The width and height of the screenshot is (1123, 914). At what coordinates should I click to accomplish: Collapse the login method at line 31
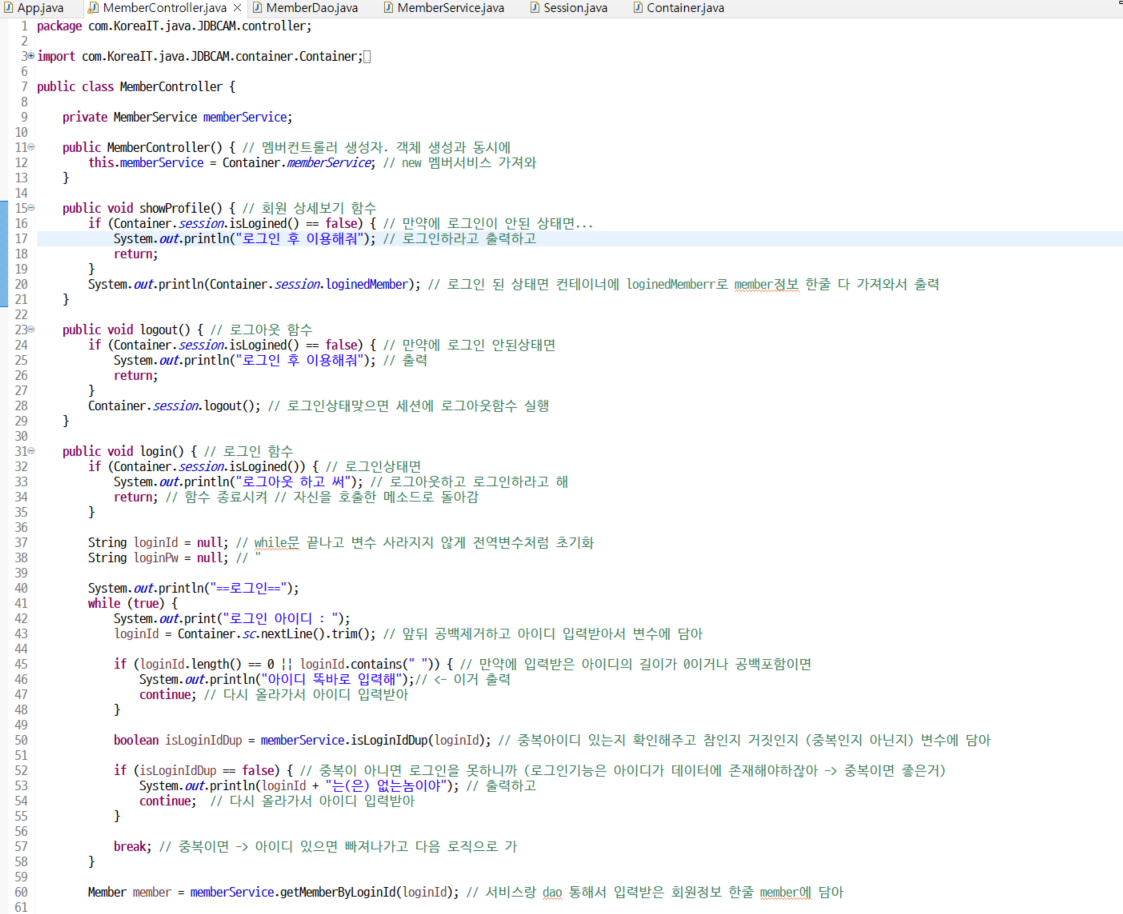[31, 451]
